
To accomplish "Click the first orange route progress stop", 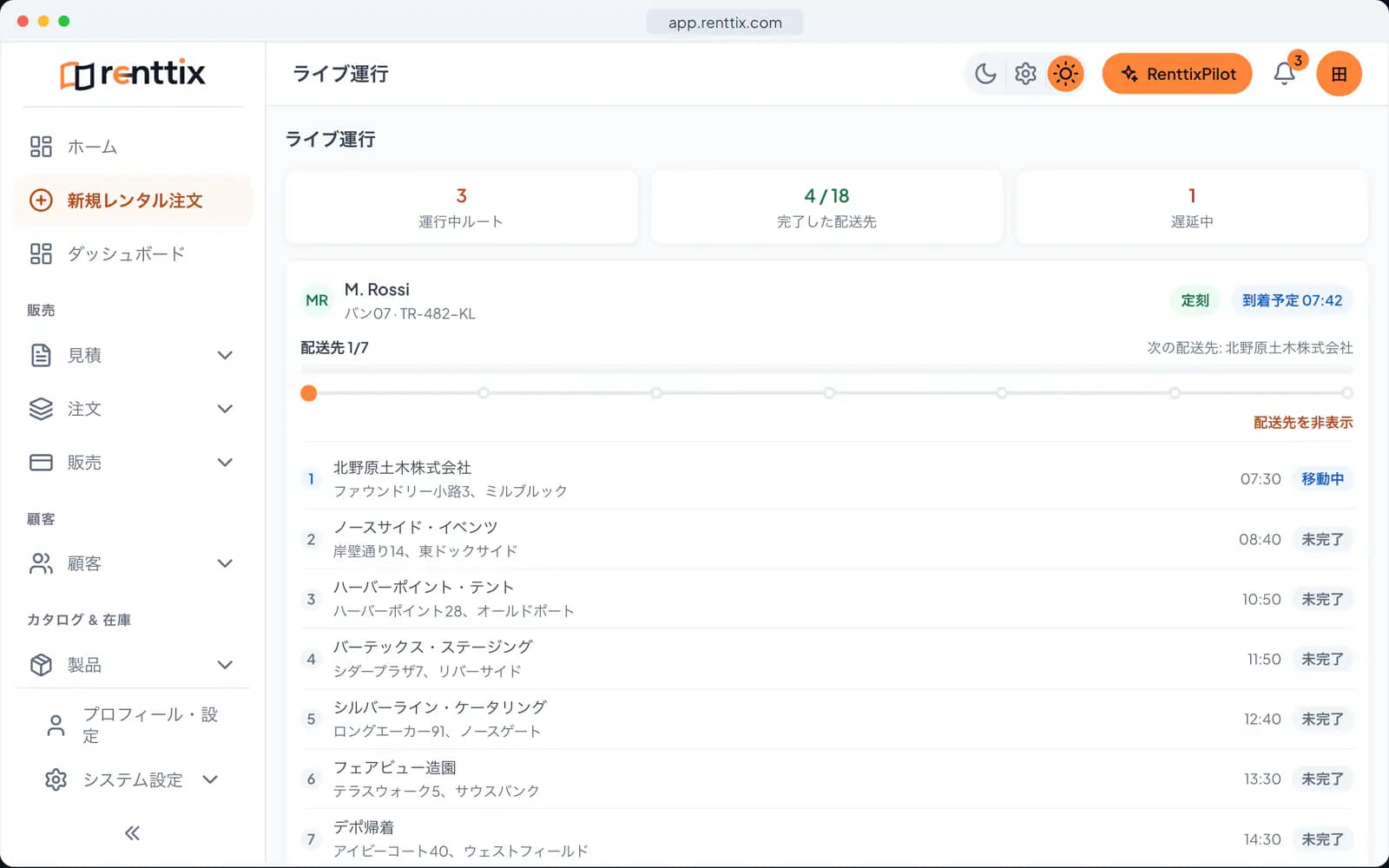I will 308,393.
